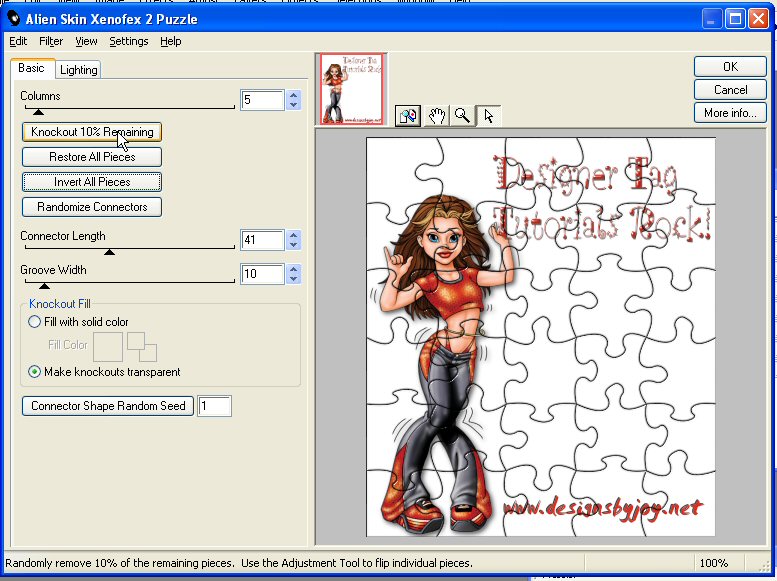Select the Zoom magnifier tool
Viewport: 777px width, 581px height.
pyautogui.click(x=462, y=116)
